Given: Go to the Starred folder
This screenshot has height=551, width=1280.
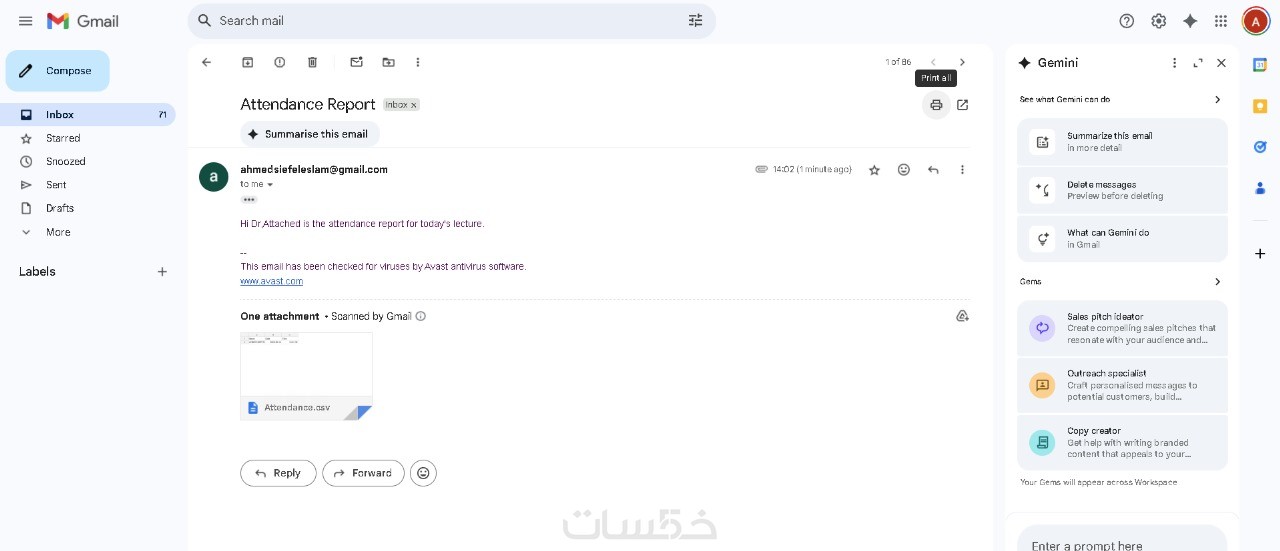Looking at the screenshot, I should [x=63, y=138].
